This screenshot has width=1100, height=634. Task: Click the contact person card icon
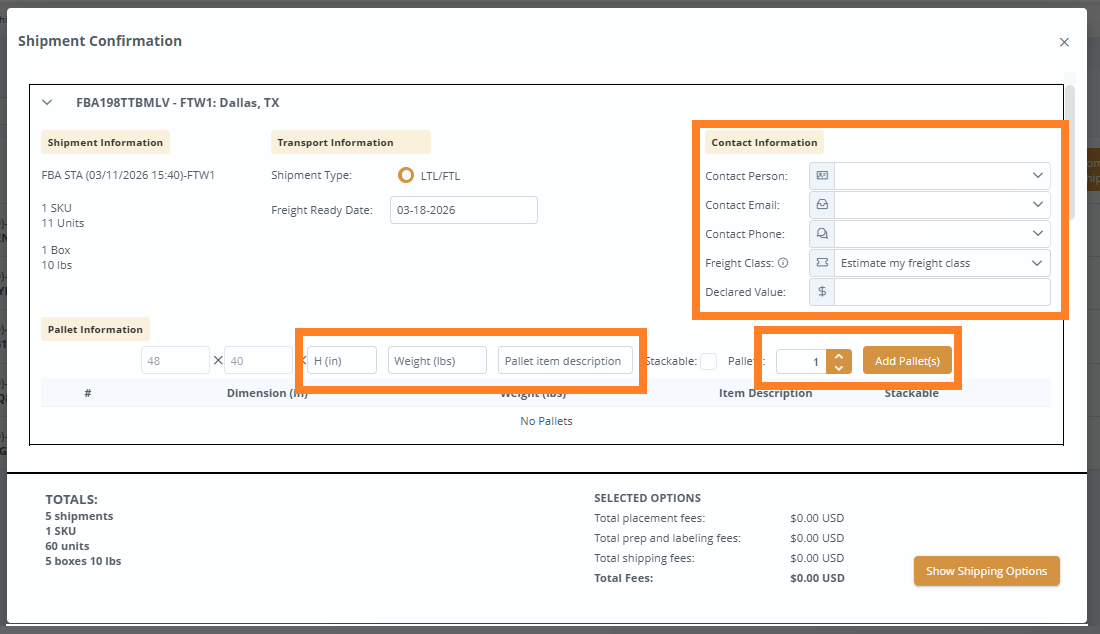click(822, 176)
